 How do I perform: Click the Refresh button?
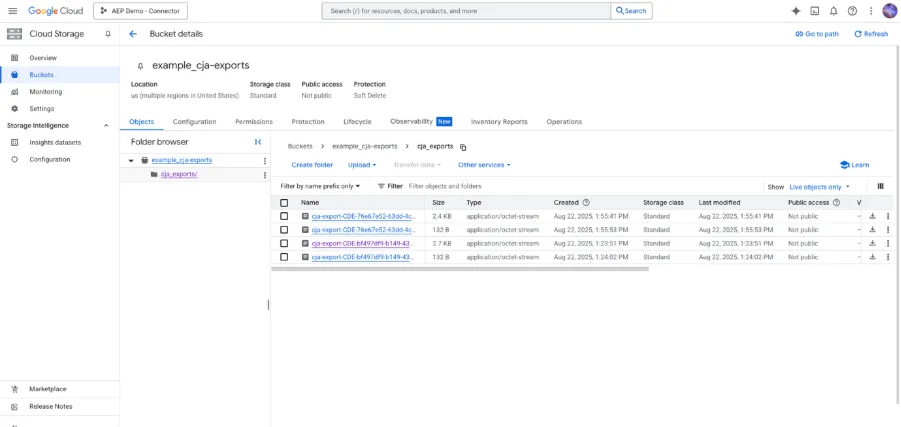pos(871,34)
